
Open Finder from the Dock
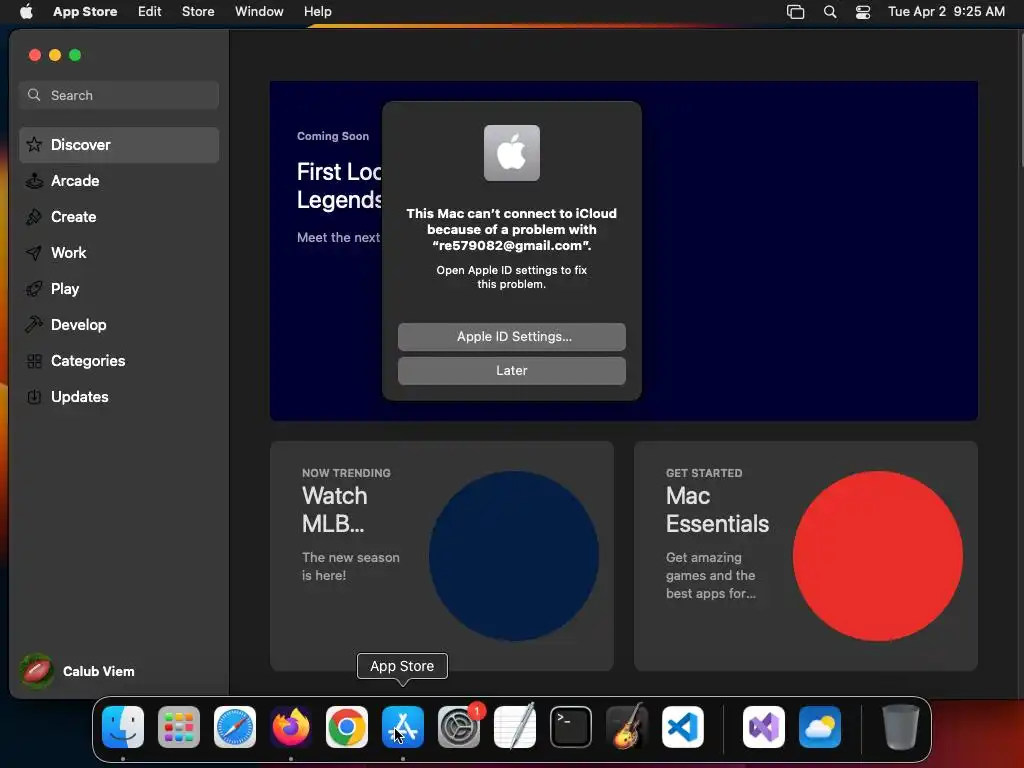point(123,727)
